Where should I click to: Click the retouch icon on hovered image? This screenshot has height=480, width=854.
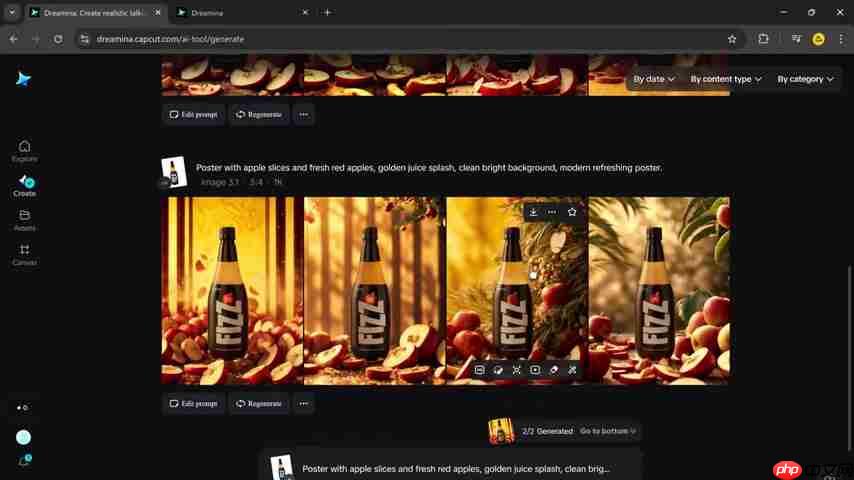click(x=498, y=370)
